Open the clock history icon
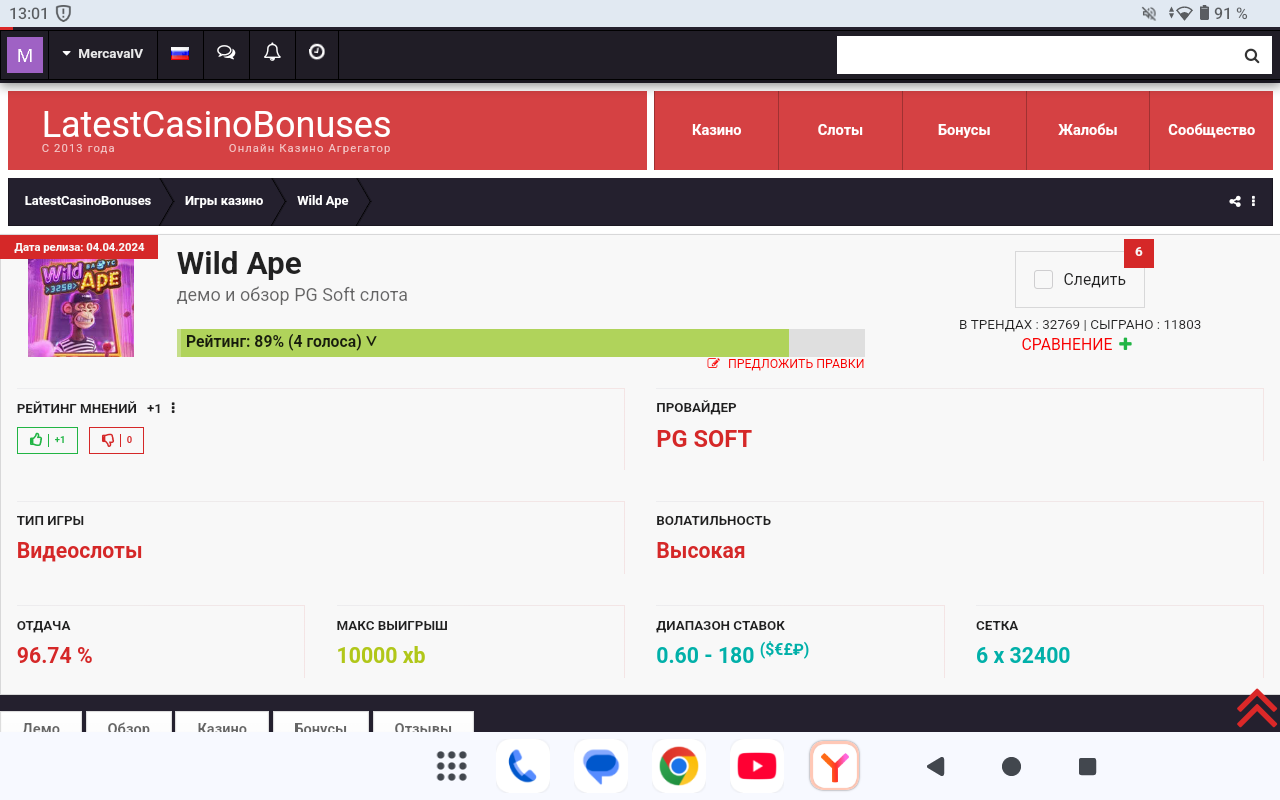This screenshot has height=800, width=1280. tap(317, 53)
